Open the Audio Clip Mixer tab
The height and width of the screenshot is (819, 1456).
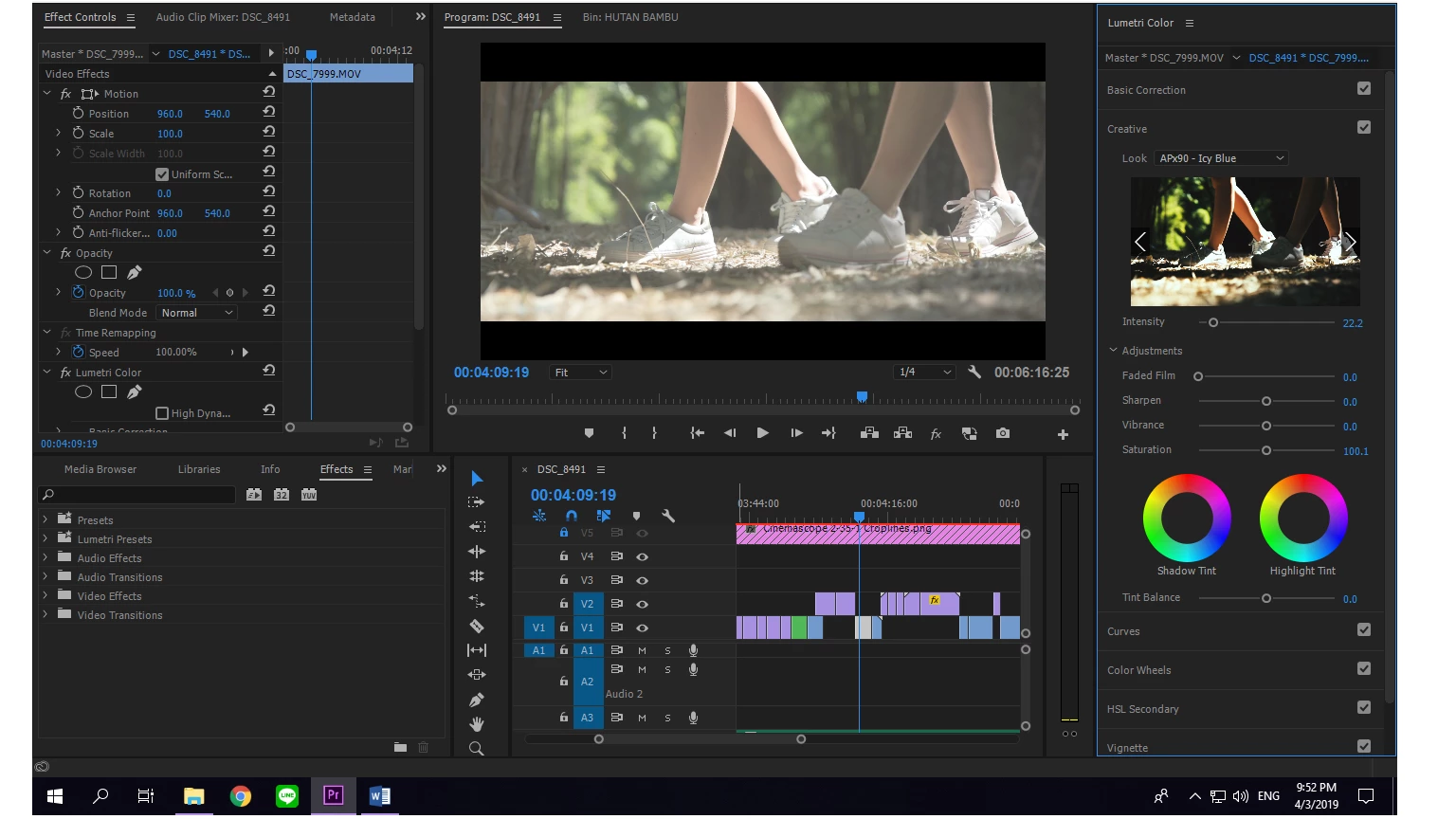223,17
